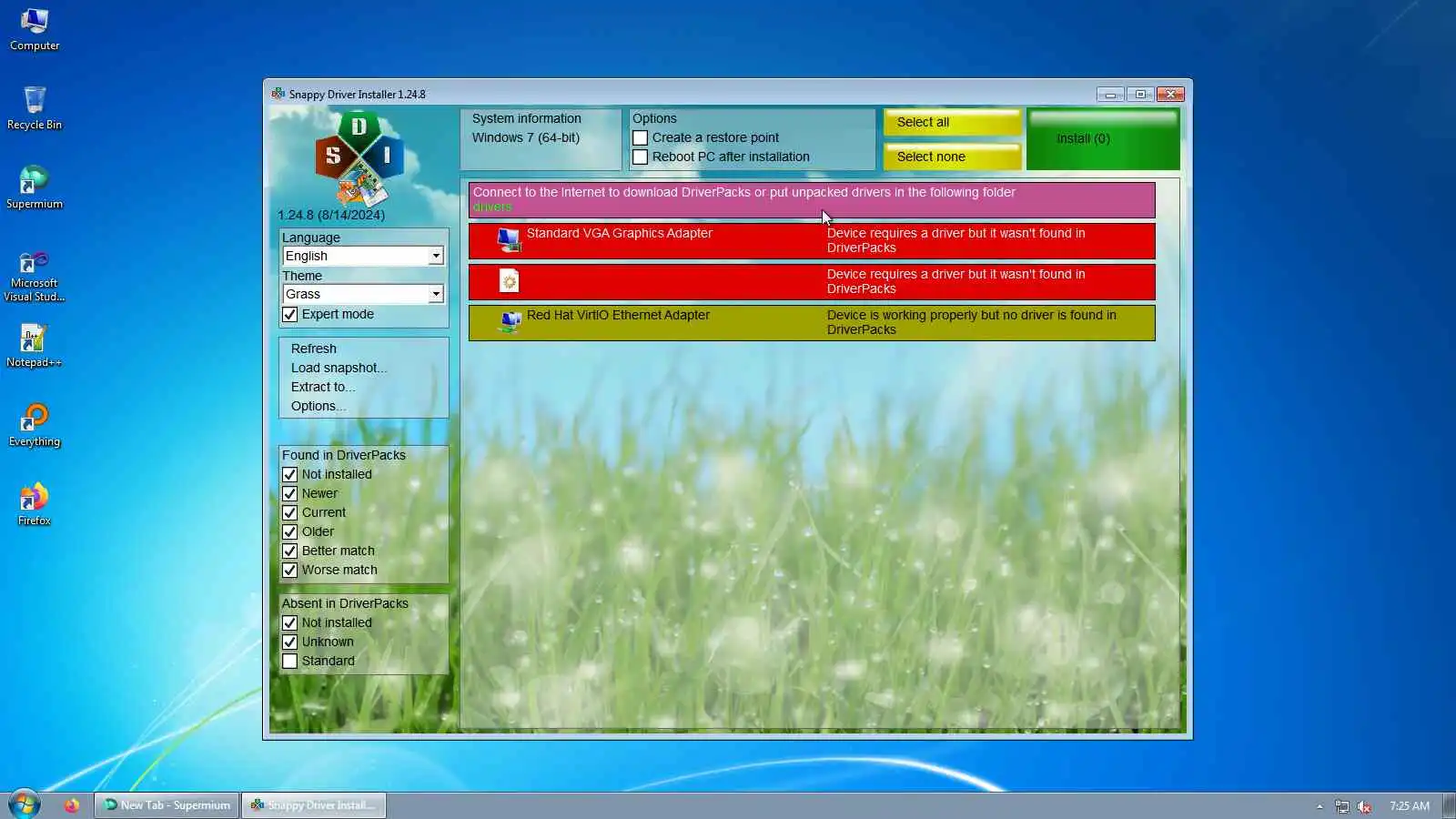Uncheck the Unknown devices filter
Screen dimensions: 1456x819
pyautogui.click(x=290, y=642)
